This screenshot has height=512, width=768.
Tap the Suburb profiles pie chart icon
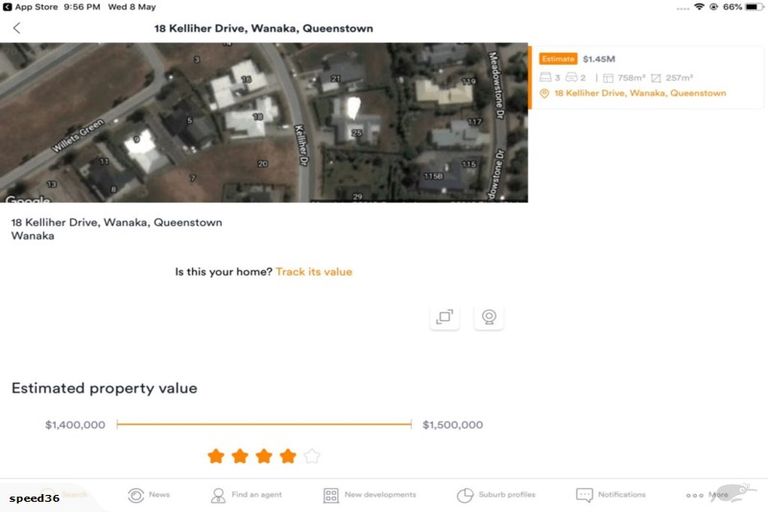tap(465, 495)
